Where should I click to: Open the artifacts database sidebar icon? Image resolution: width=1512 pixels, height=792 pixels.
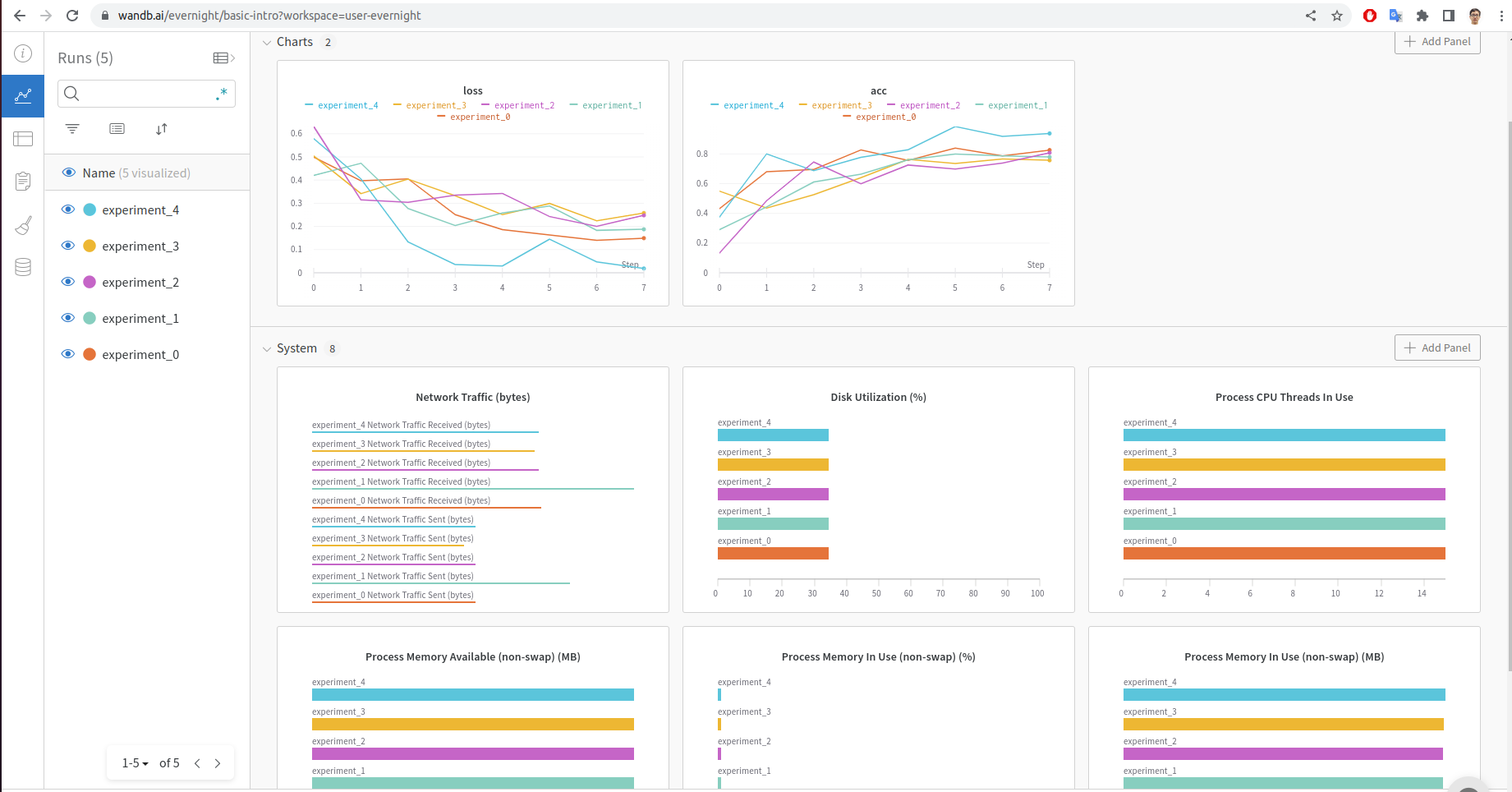click(x=23, y=267)
